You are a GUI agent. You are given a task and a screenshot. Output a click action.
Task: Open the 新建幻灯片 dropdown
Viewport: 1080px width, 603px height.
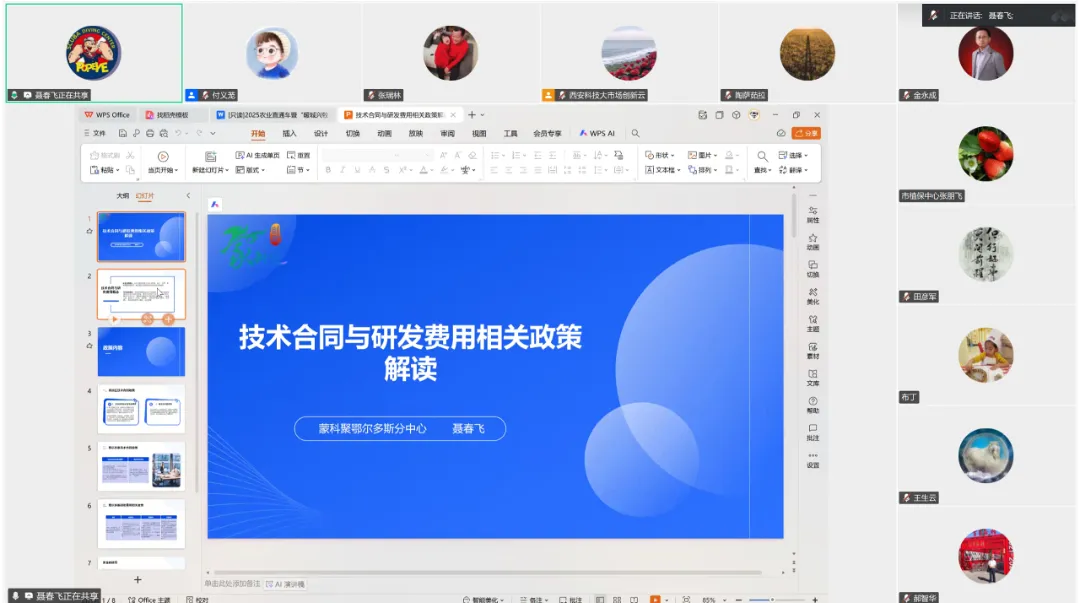pos(210,170)
